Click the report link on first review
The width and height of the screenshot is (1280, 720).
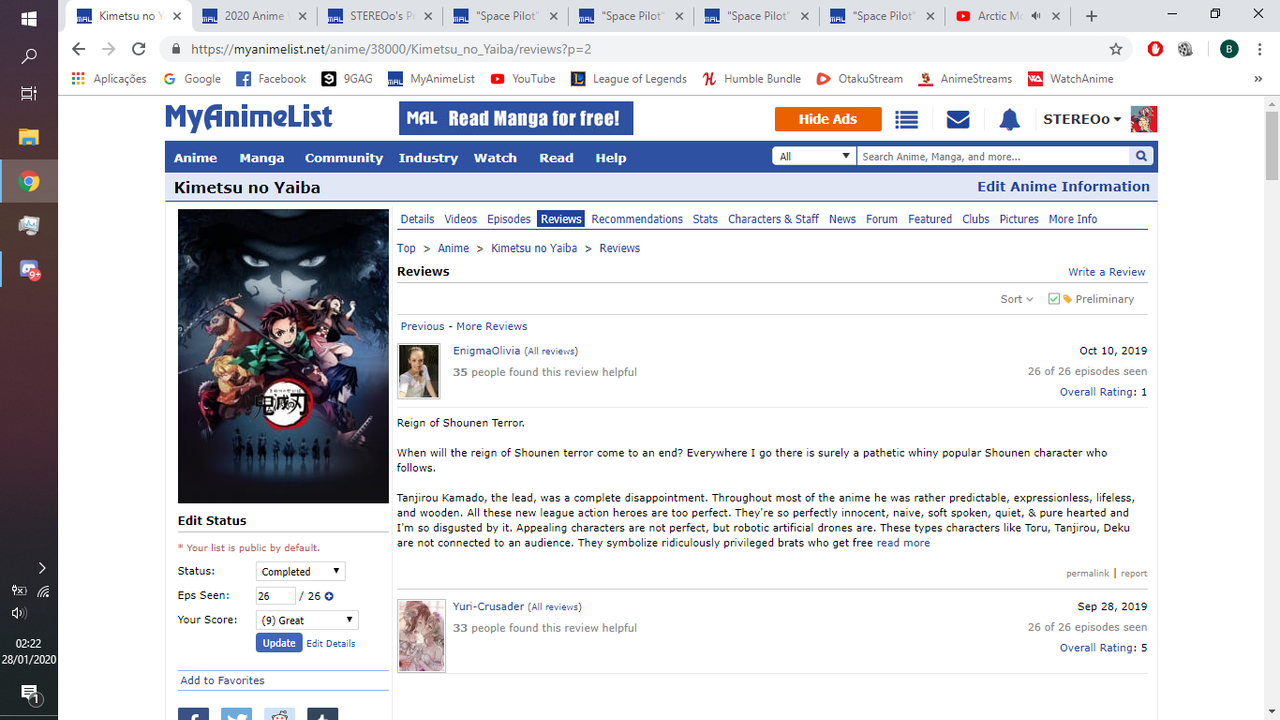[x=1134, y=574]
